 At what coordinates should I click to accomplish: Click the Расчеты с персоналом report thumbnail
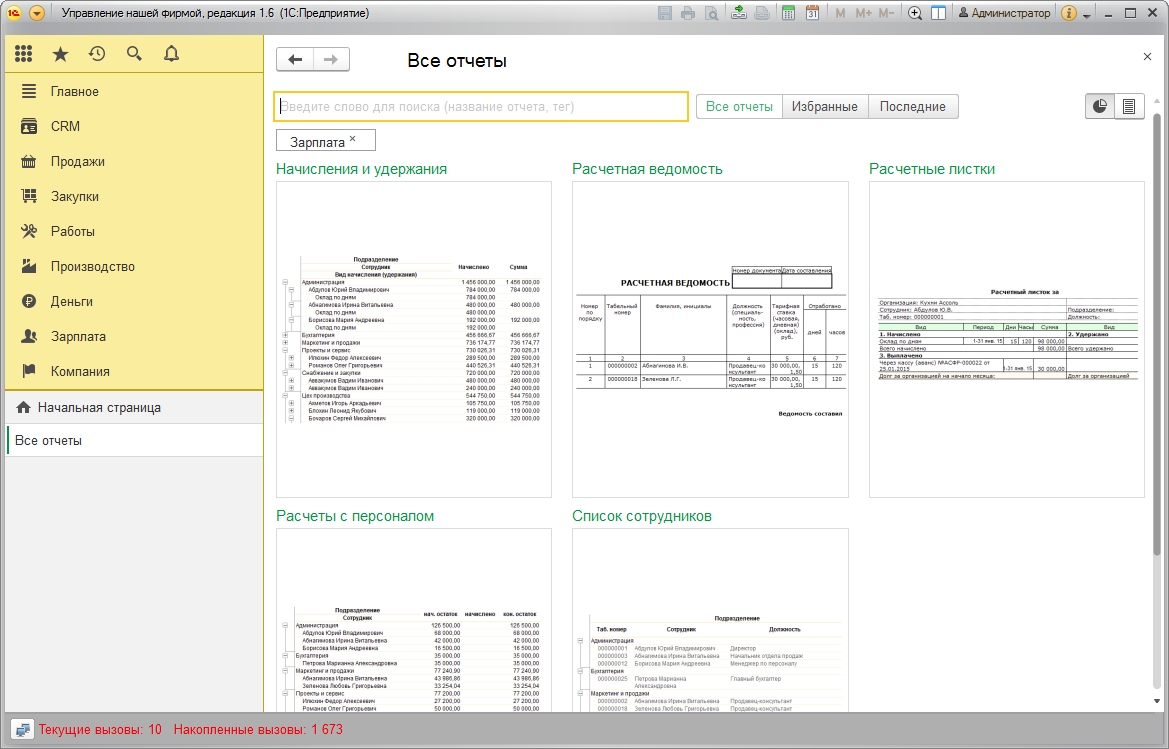414,620
